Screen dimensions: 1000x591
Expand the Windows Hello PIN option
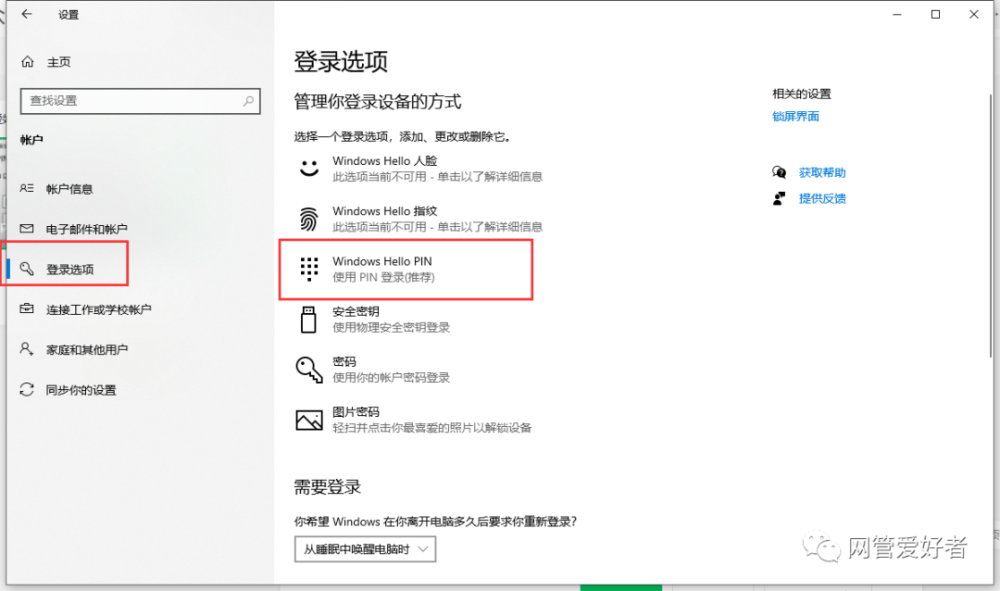(x=406, y=269)
